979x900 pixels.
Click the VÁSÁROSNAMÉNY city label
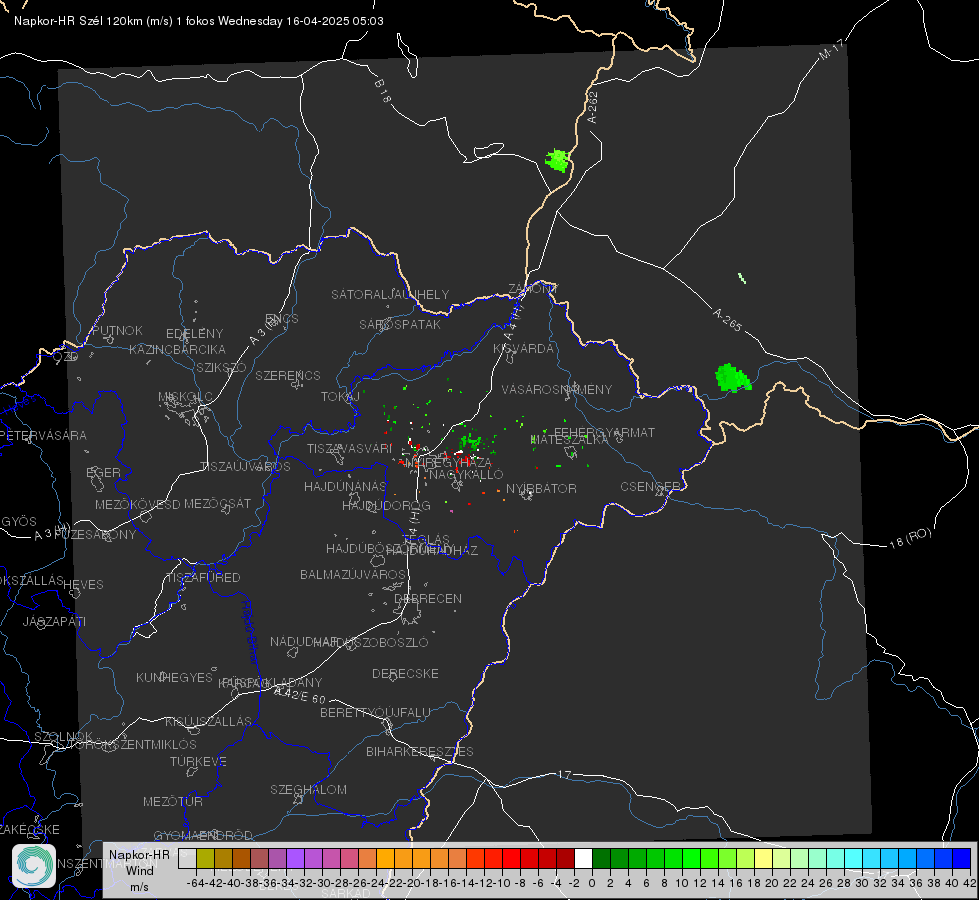coord(557,389)
